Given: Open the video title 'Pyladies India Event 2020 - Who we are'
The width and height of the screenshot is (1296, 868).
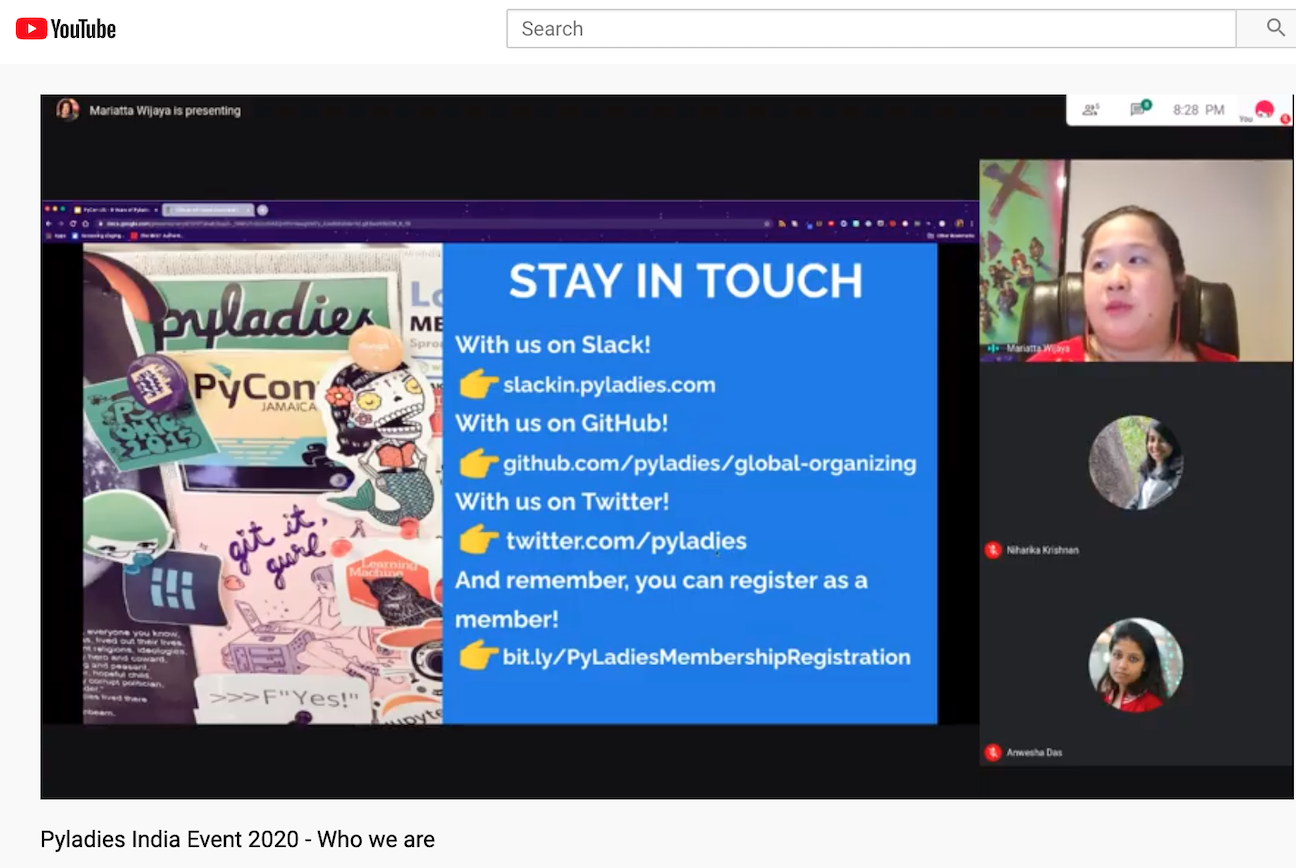Looking at the screenshot, I should click(238, 839).
